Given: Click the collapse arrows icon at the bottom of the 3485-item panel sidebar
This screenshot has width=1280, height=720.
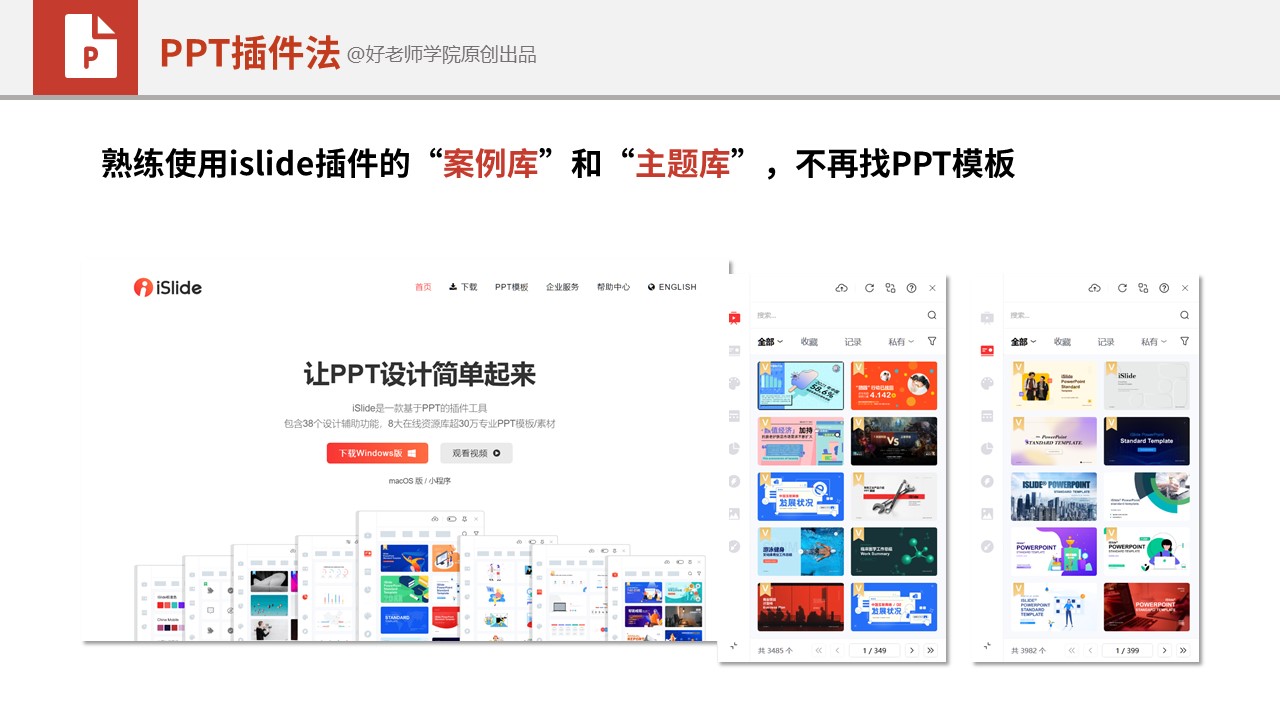Looking at the screenshot, I should [734, 646].
